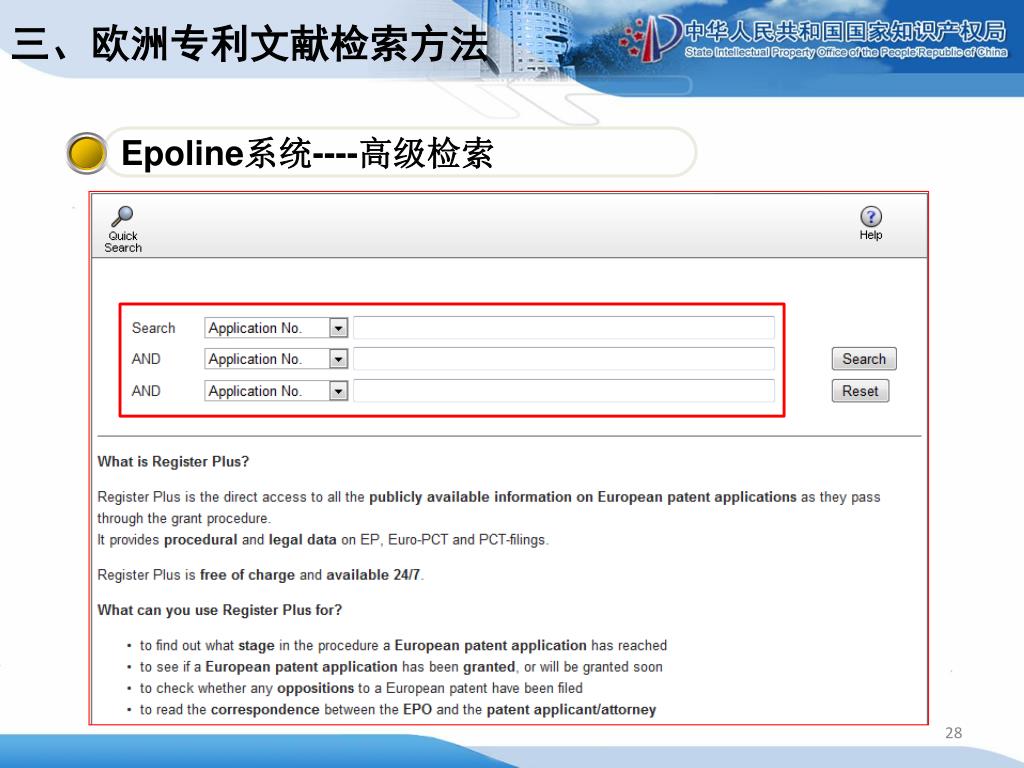Expand the Search row field dropdown
Screen dimensions: 1024x768
[338, 328]
